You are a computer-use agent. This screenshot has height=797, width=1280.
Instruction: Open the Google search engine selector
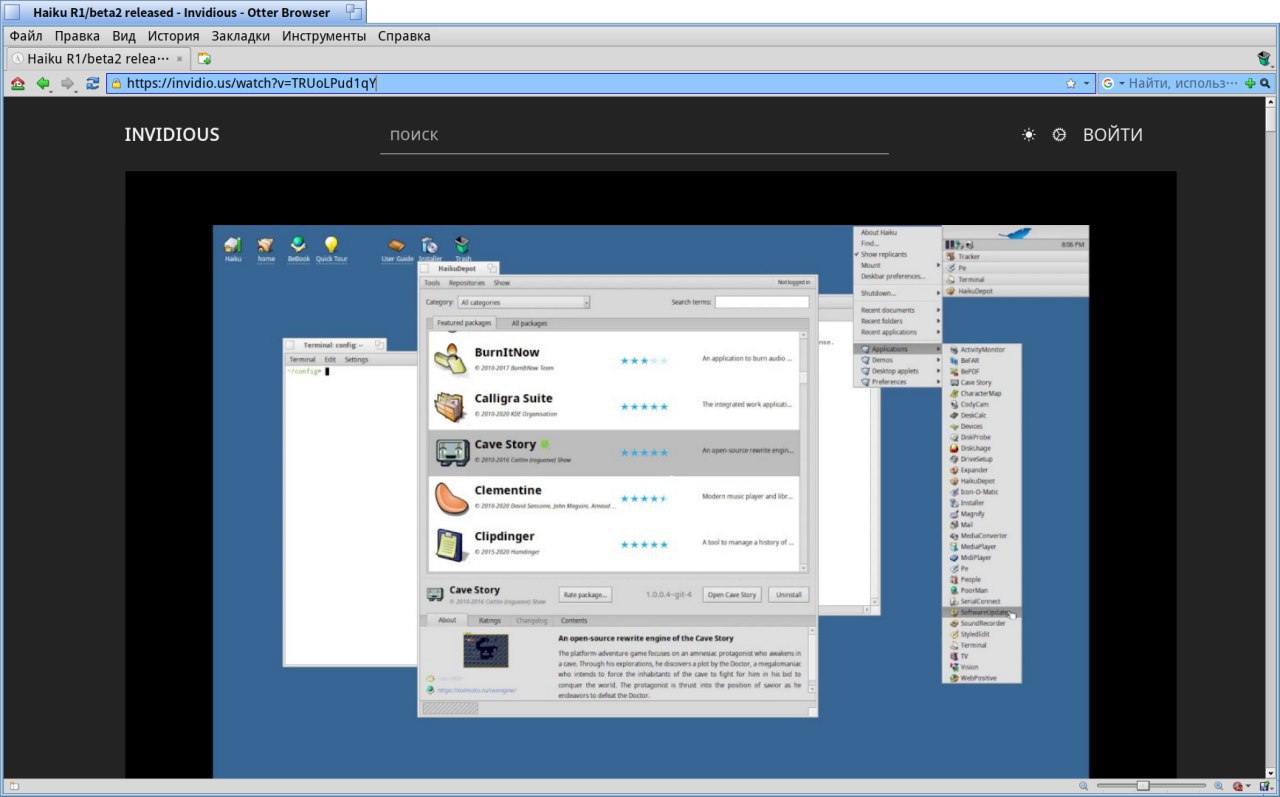point(1113,84)
